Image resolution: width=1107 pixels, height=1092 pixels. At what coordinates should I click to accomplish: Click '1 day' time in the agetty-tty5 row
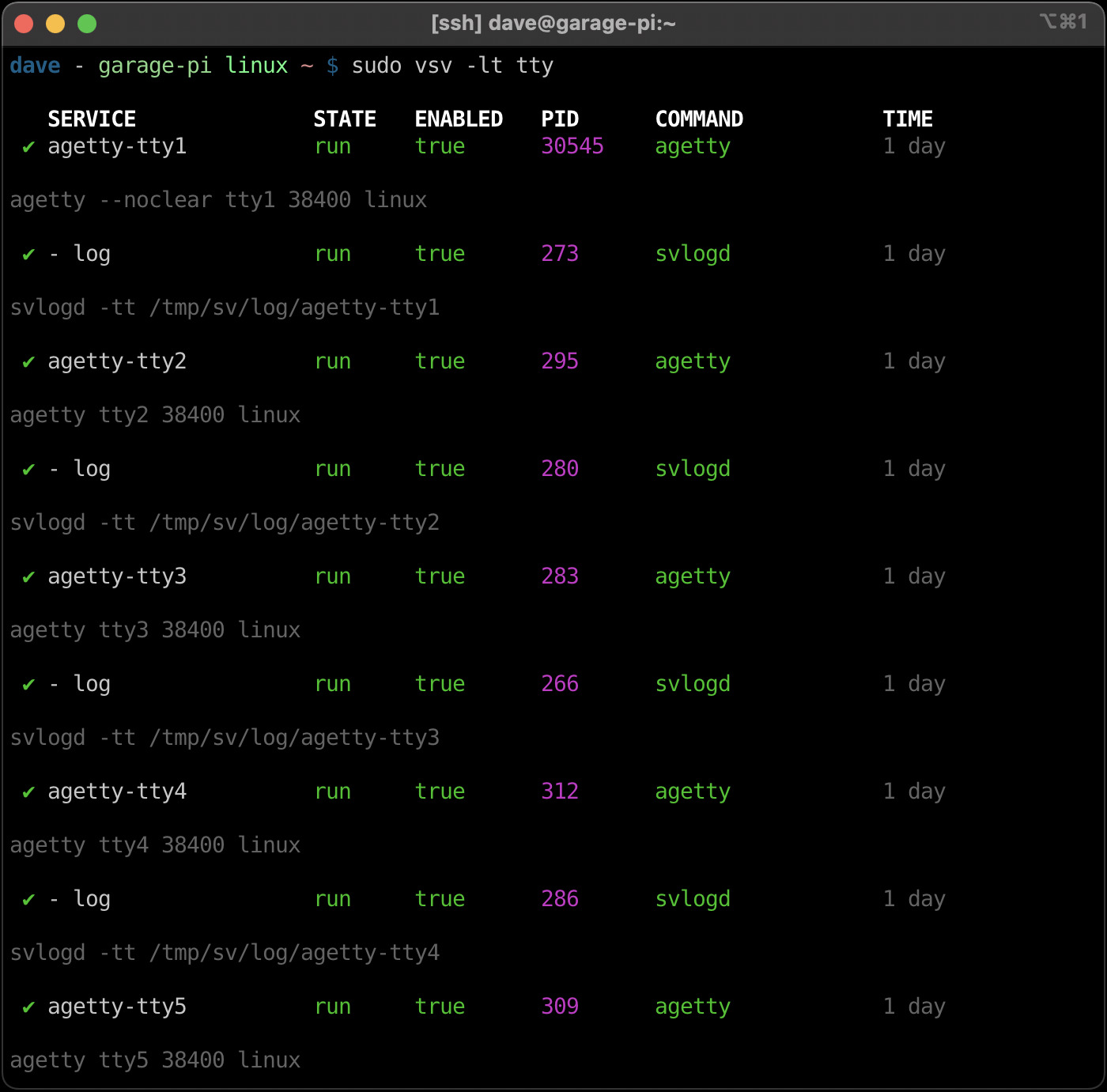[x=914, y=1007]
